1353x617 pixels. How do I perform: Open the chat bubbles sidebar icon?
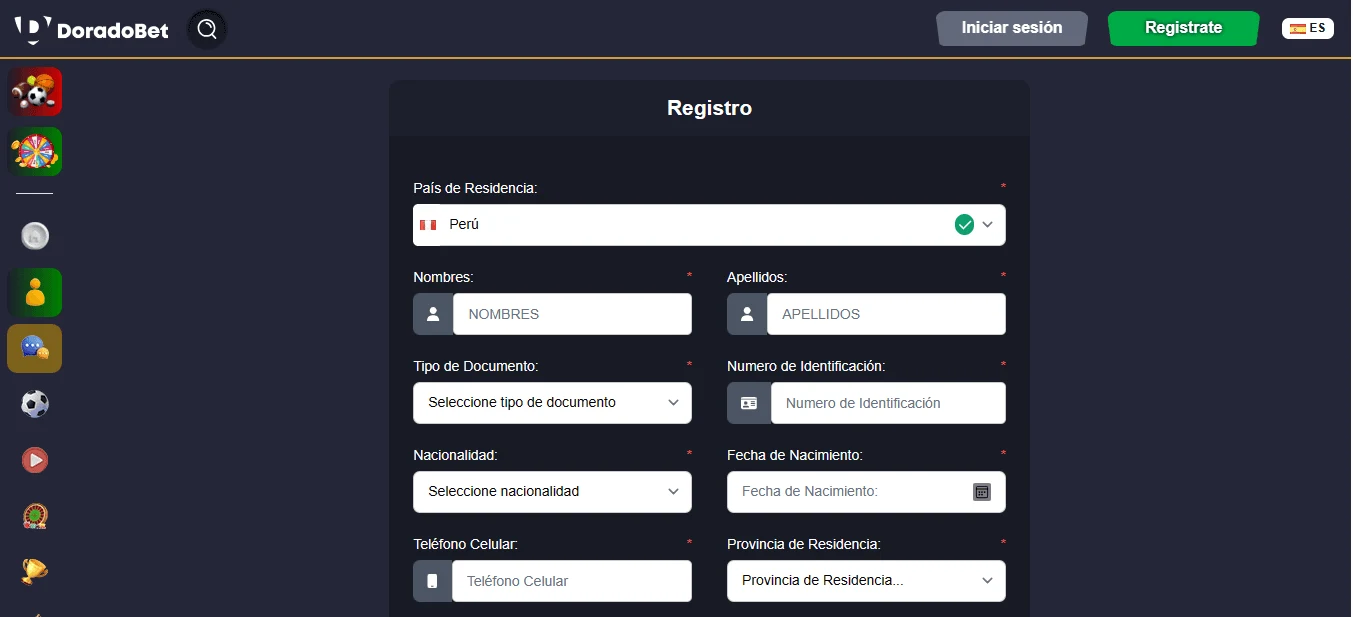tap(35, 348)
